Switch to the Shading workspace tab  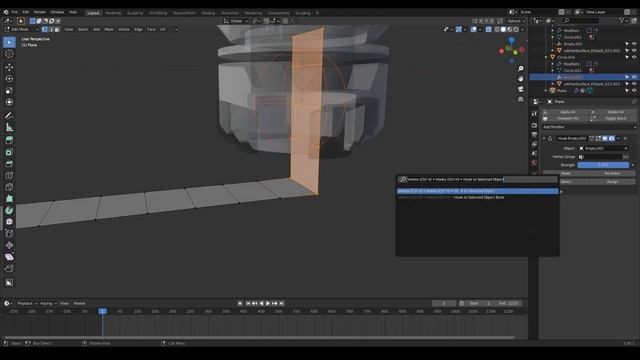click(208, 13)
